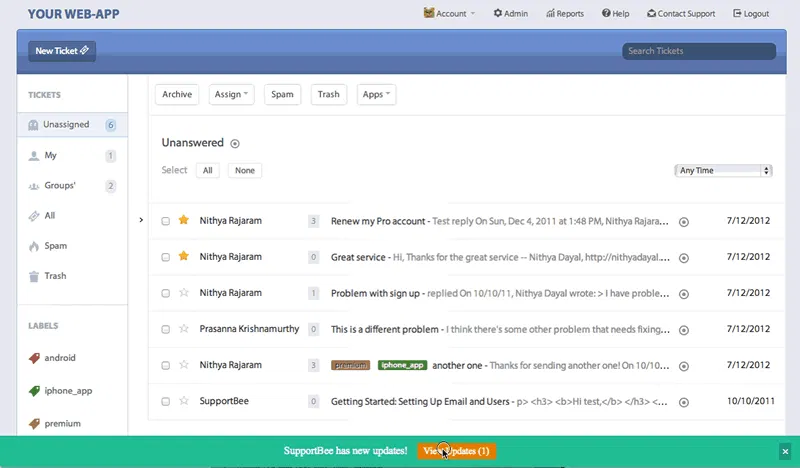
Task: Star the This is a different problem ticket
Action: (184, 329)
